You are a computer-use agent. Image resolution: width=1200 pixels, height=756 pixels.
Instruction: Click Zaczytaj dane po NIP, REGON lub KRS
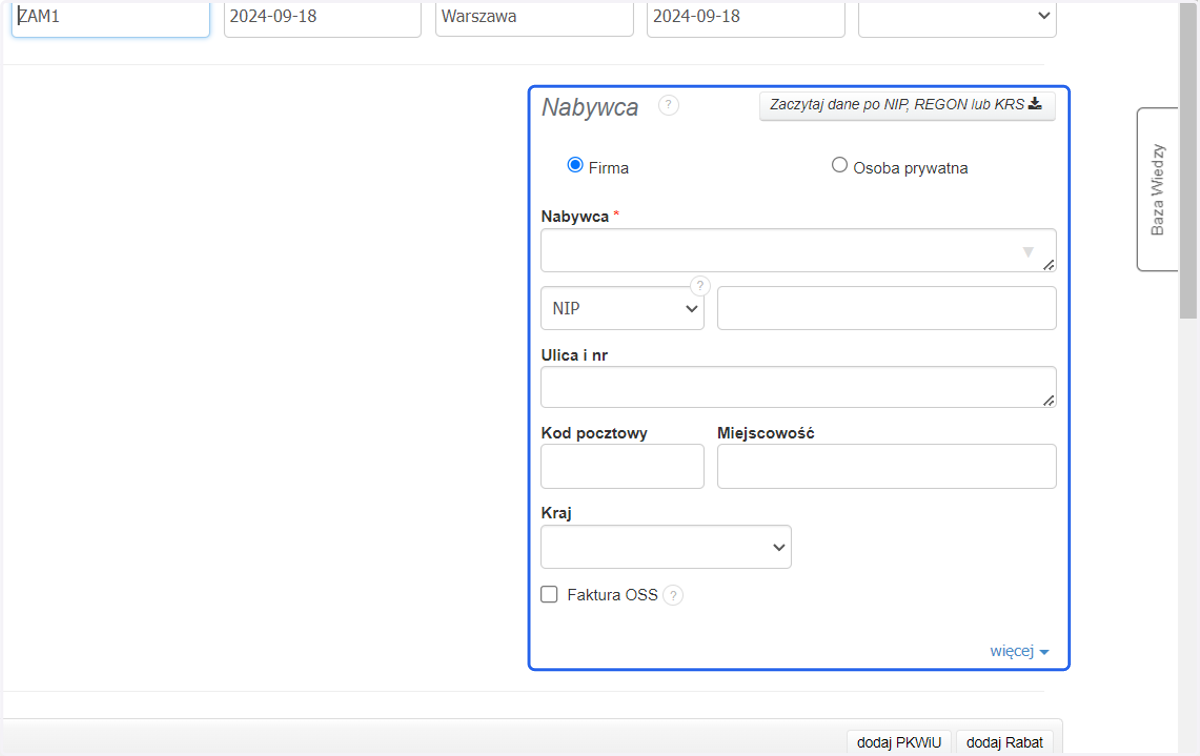[907, 104]
